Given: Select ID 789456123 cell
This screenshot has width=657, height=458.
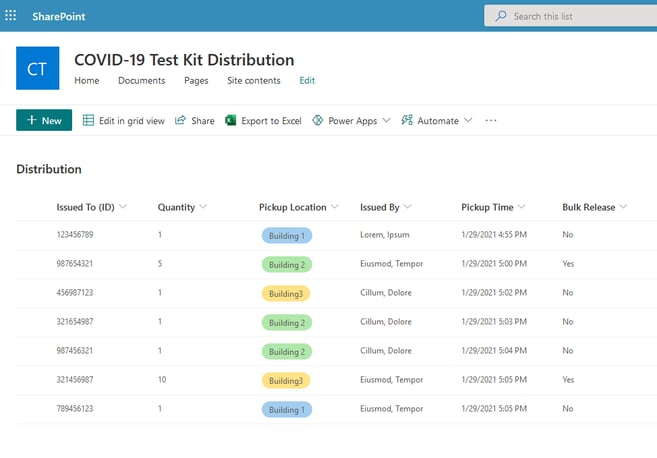Looking at the screenshot, I should tap(75, 408).
